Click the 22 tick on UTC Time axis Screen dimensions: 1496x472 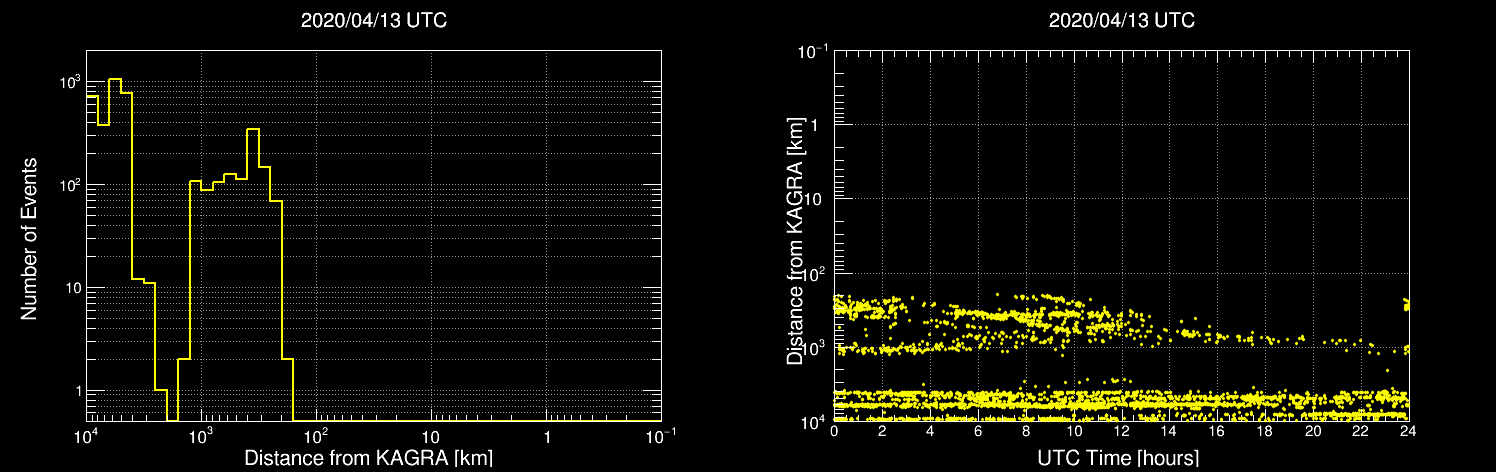tap(1361, 431)
